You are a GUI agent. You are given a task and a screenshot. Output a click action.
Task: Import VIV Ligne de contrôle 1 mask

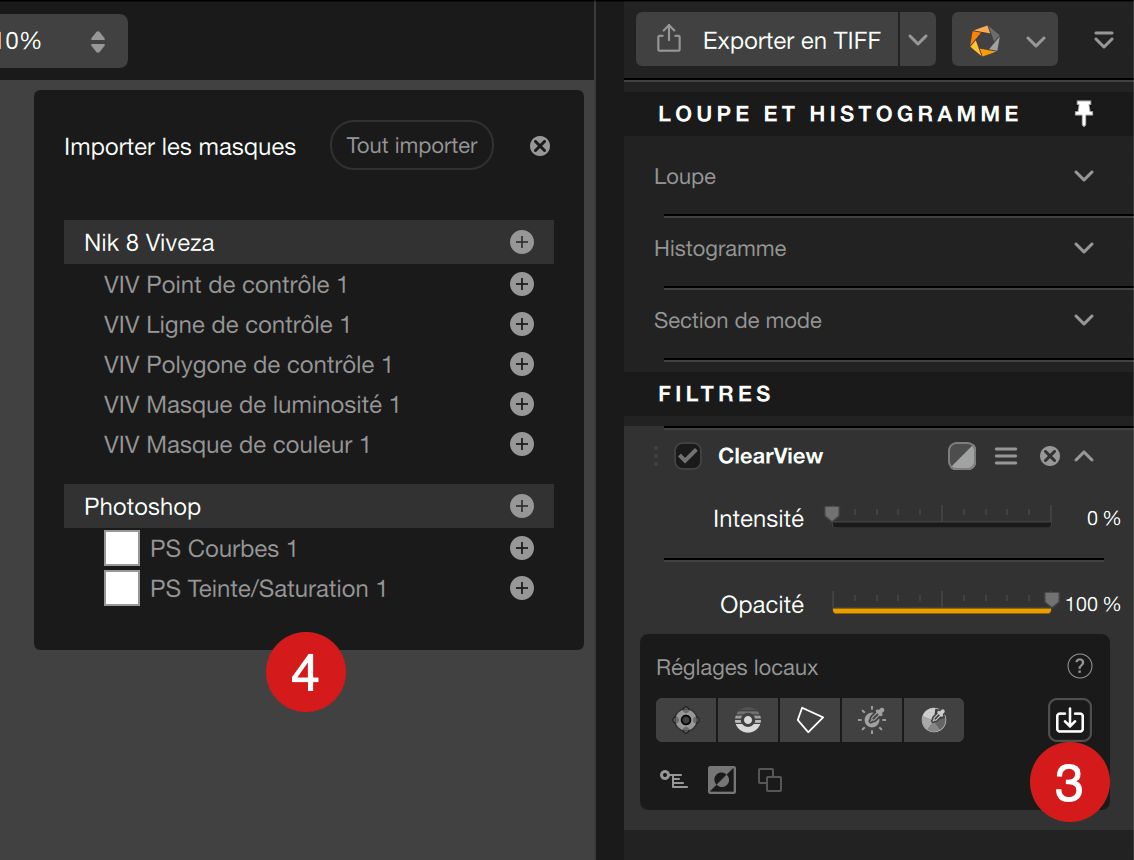click(x=521, y=324)
